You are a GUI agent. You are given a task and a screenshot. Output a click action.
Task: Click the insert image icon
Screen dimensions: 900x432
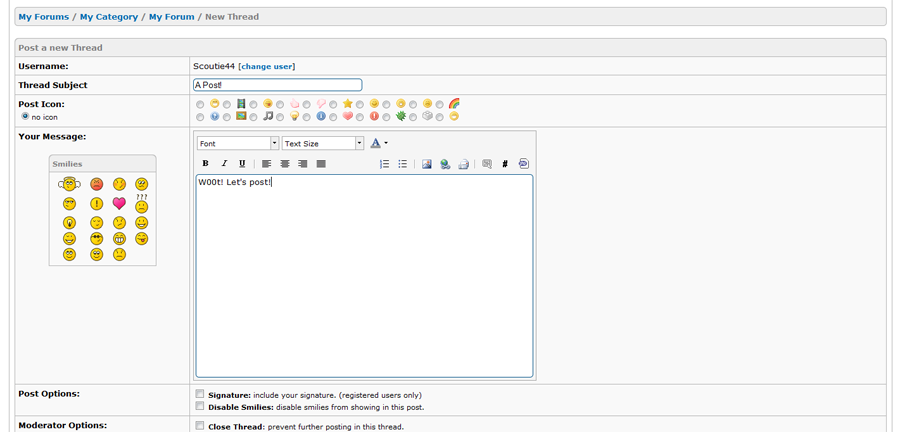pos(426,164)
